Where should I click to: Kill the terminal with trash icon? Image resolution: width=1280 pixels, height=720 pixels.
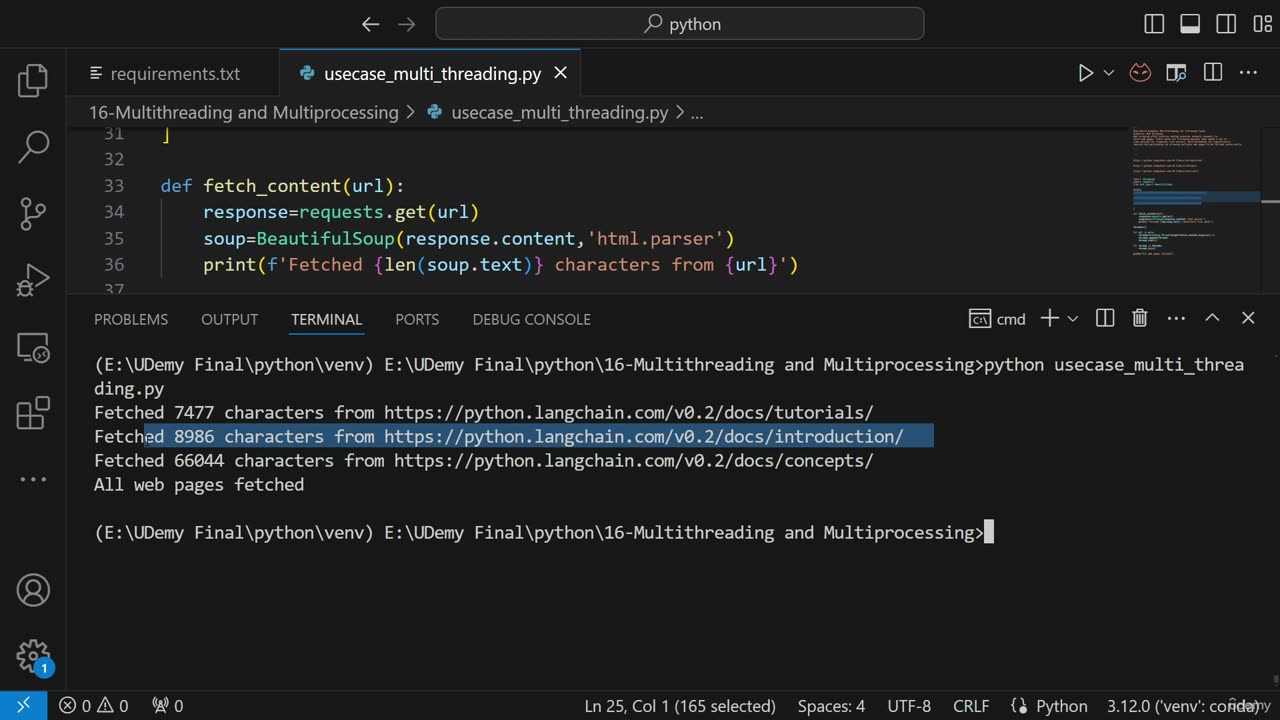(1140, 318)
